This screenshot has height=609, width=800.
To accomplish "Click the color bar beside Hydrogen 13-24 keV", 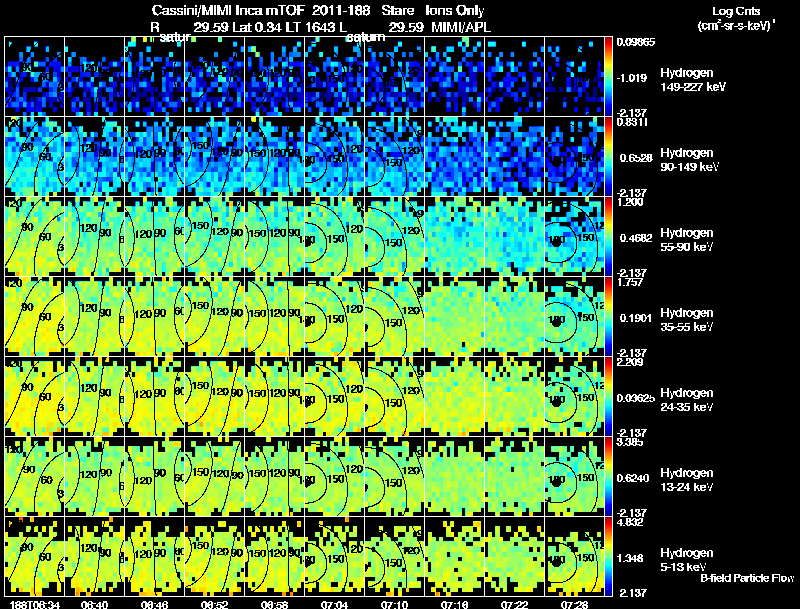I will point(608,476).
